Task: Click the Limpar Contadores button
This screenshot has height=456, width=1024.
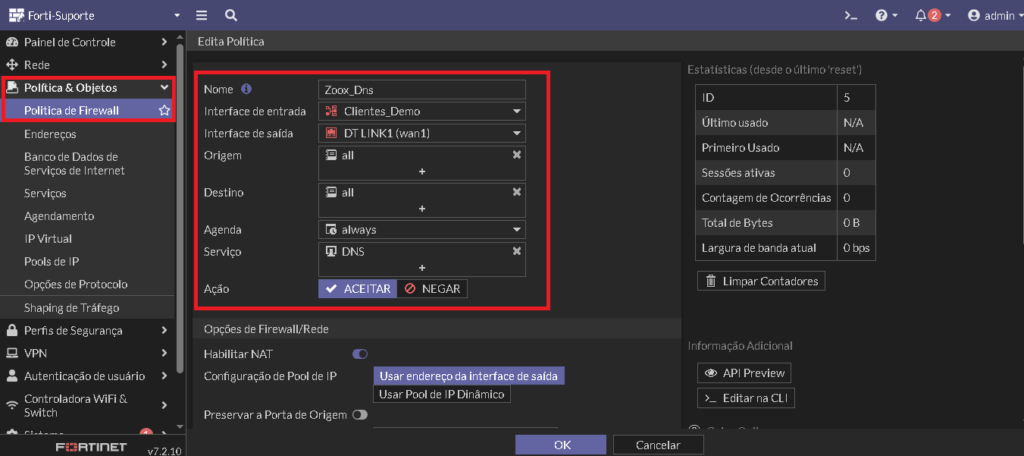Action: point(761,282)
